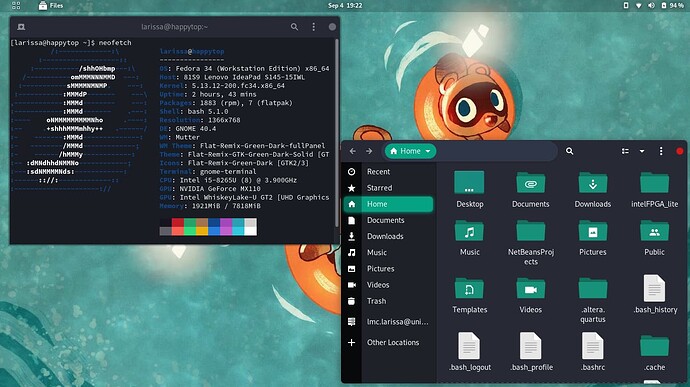Open Trash in the Files sidebar
690x387 pixels.
pyautogui.click(x=388, y=301)
